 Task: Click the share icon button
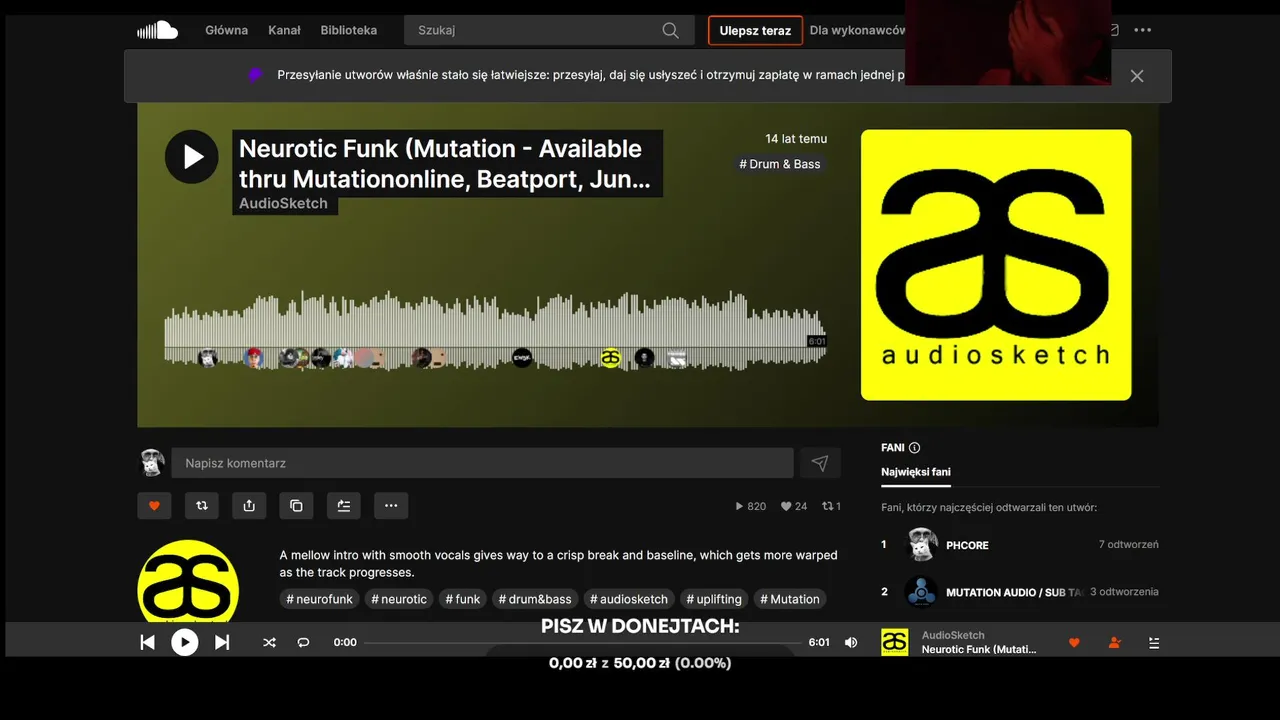(x=249, y=506)
